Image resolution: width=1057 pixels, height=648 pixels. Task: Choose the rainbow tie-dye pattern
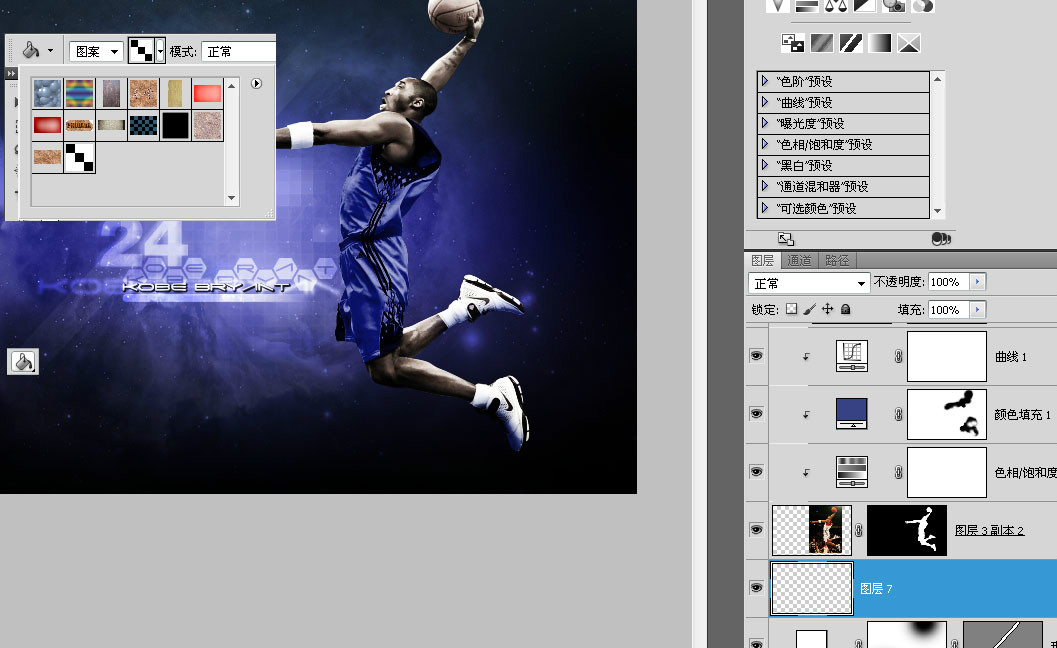(x=80, y=93)
